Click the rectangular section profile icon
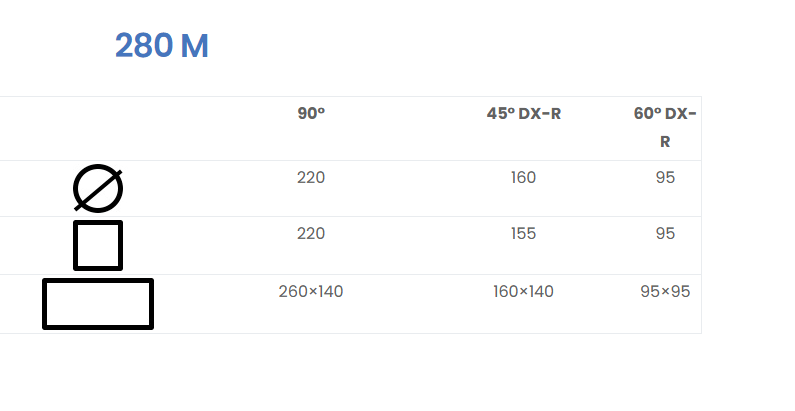 tap(98, 304)
